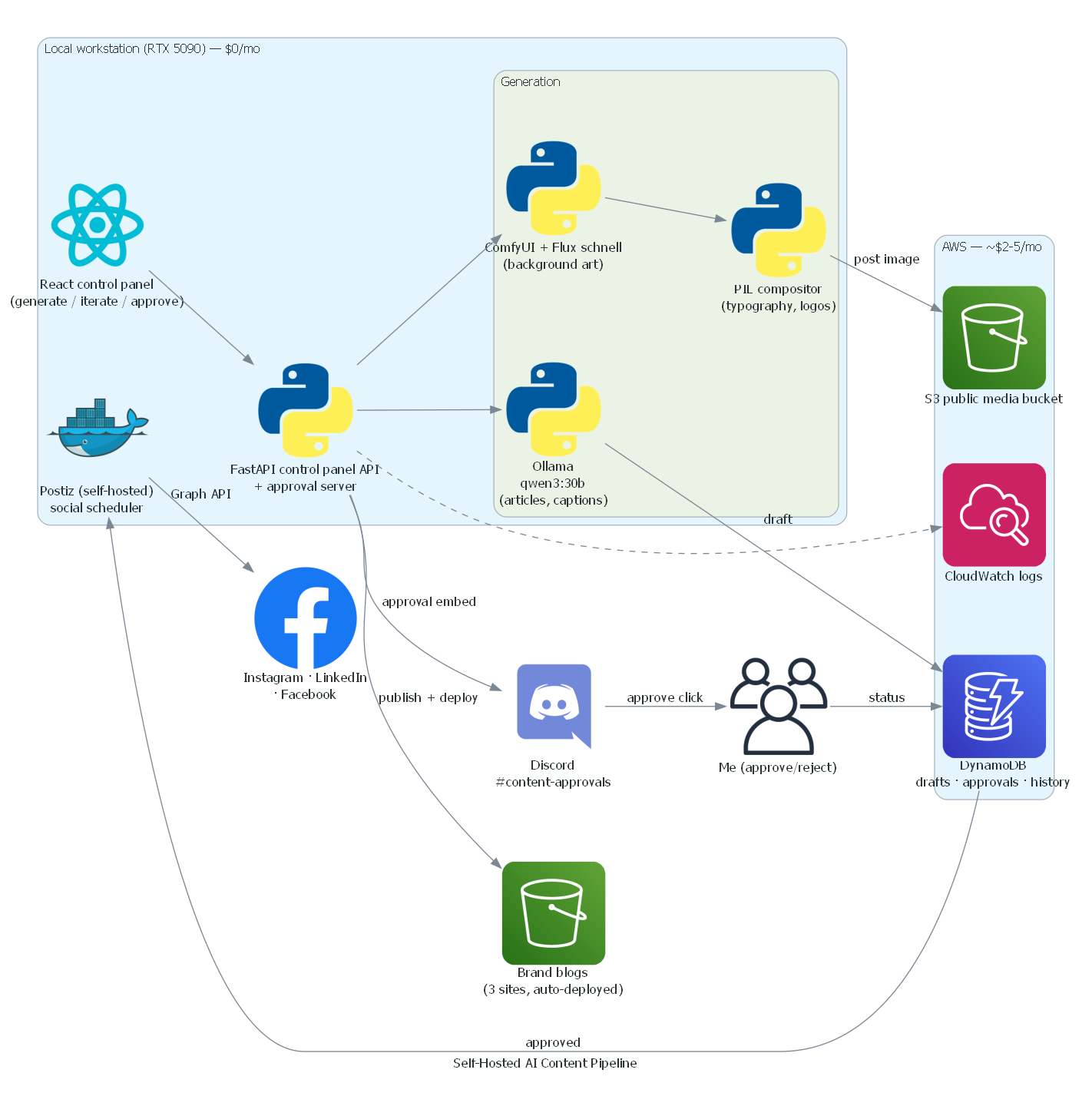The width and height of the screenshot is (1092, 1106).
Task: Click '(typography, logos)' text
Action: (x=779, y=306)
